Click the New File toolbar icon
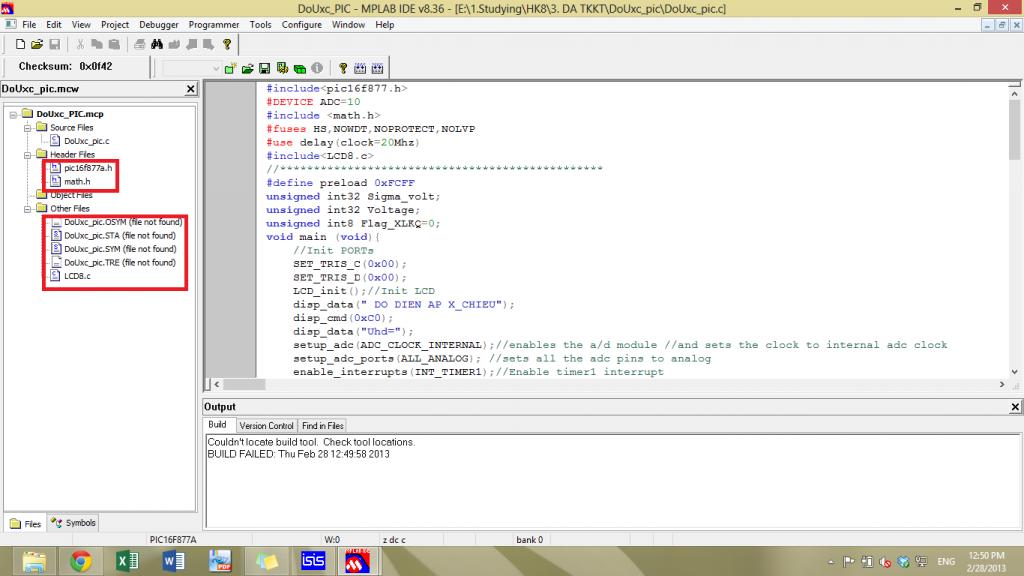The width and height of the screenshot is (1024, 576). 20,44
